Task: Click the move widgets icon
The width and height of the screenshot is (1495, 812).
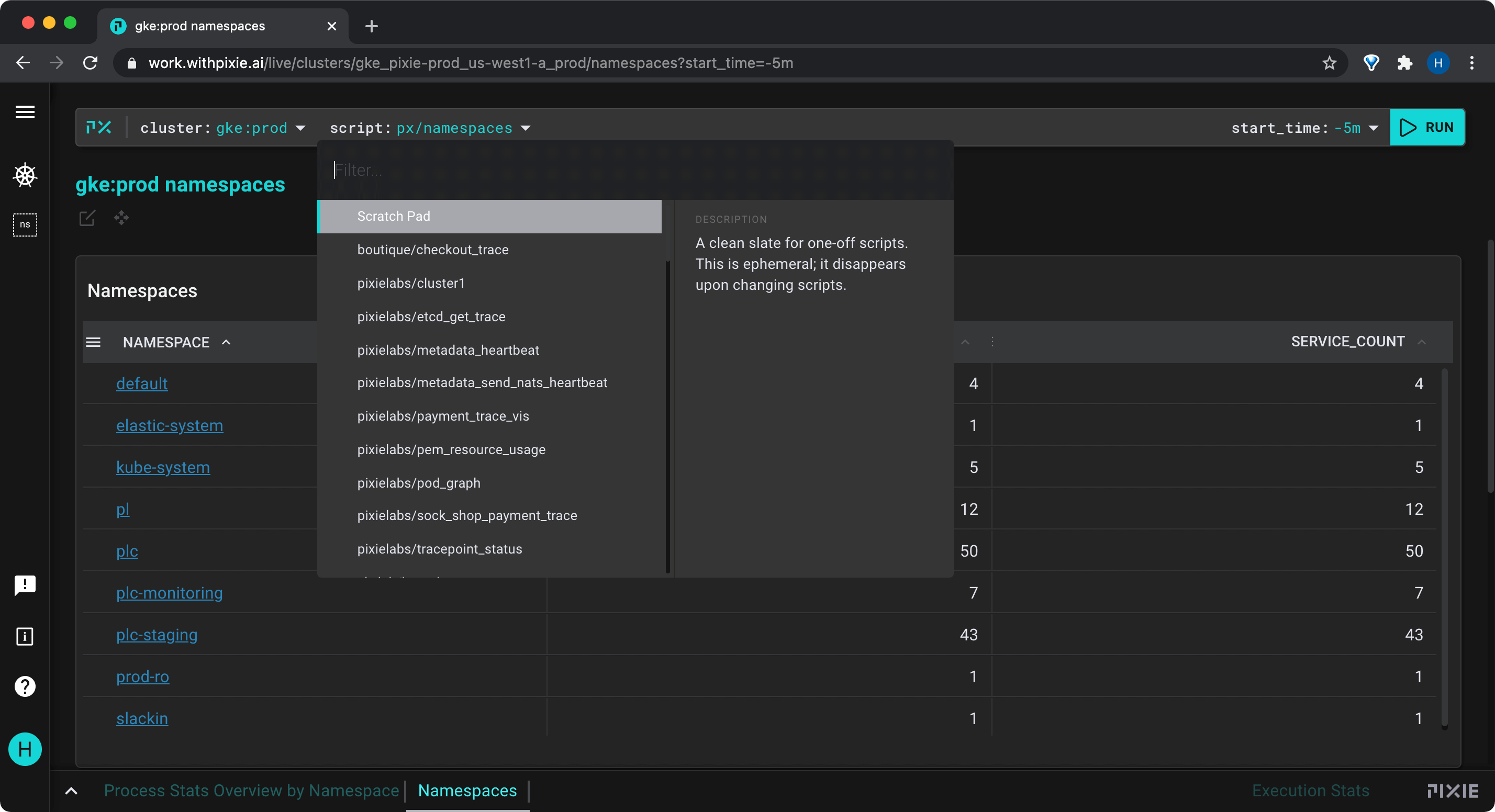Action: [121, 218]
